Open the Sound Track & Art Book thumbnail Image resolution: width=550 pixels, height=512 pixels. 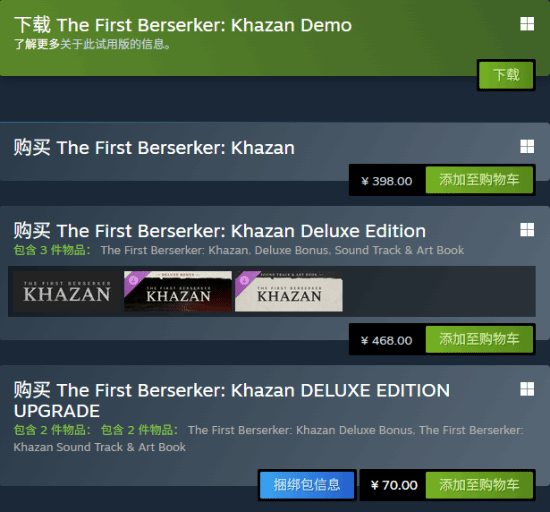[x=289, y=291]
